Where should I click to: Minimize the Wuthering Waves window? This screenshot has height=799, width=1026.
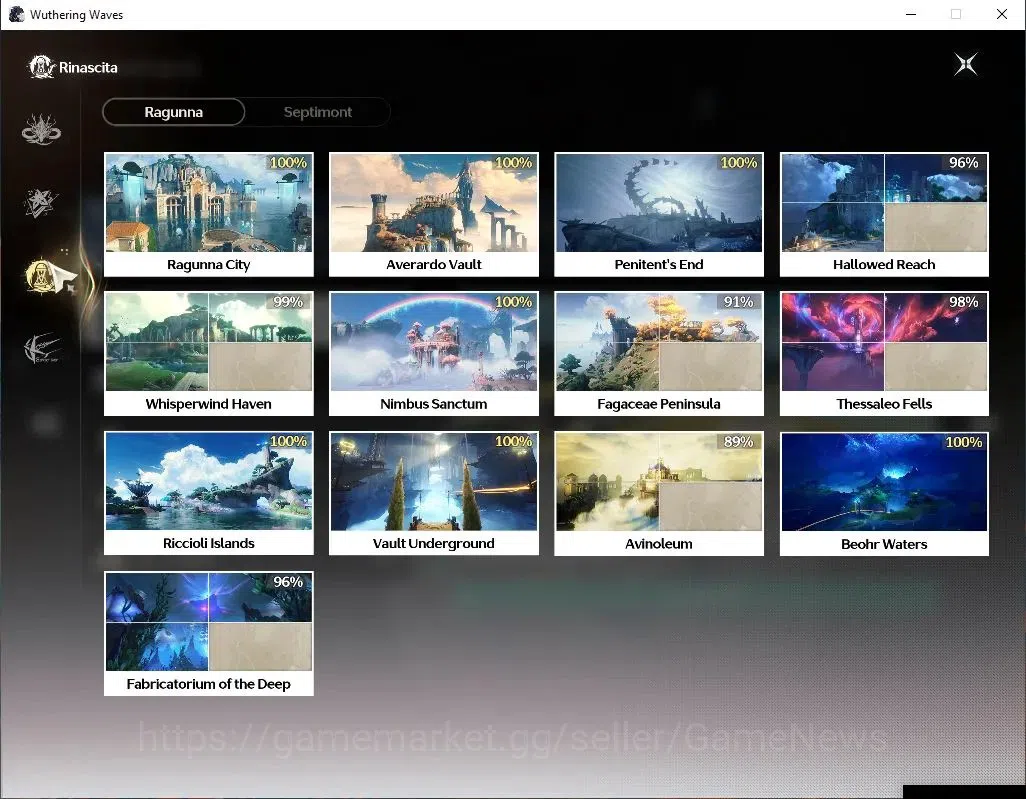[911, 14]
